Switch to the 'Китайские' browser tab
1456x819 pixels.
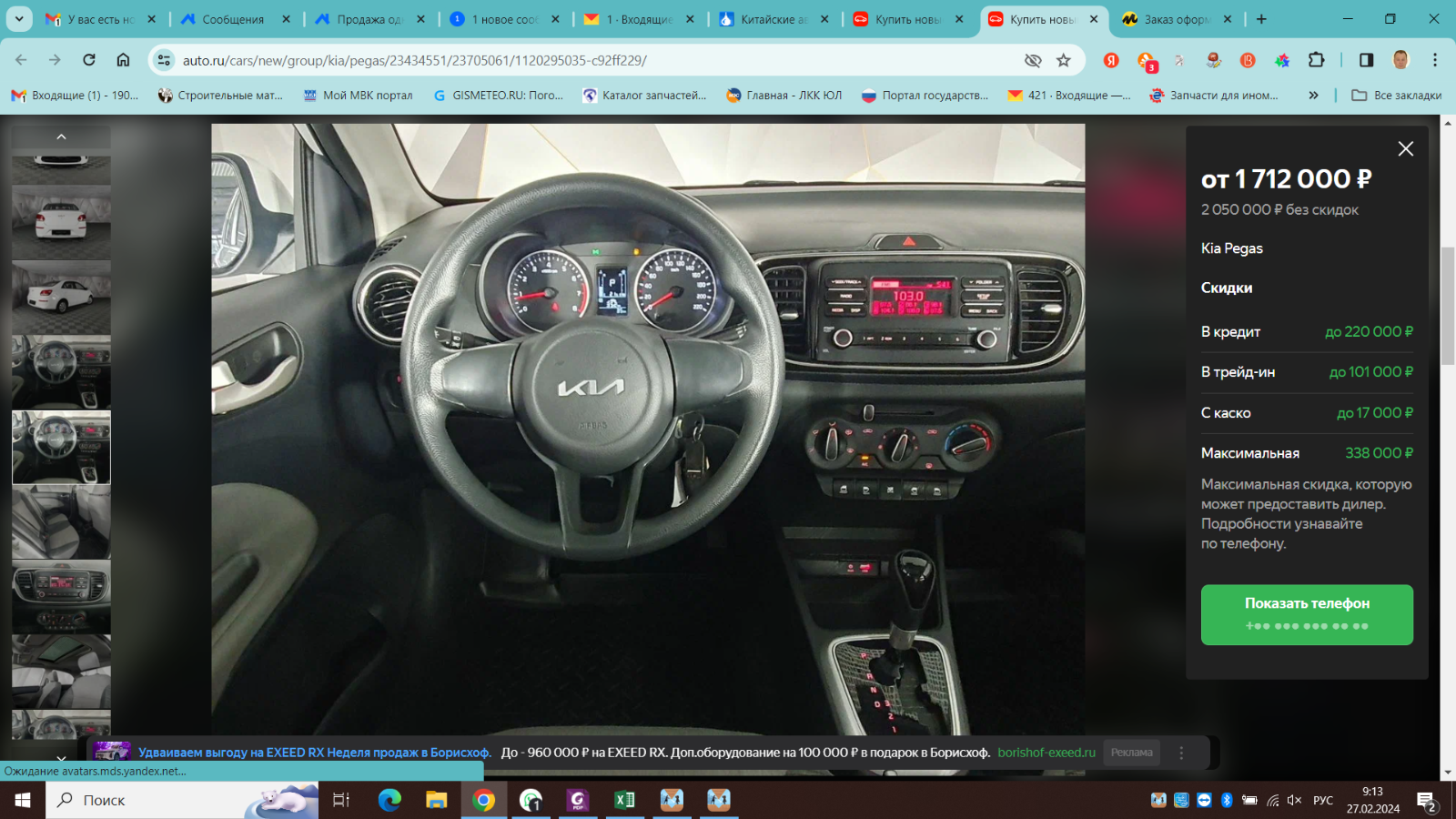coord(773,19)
